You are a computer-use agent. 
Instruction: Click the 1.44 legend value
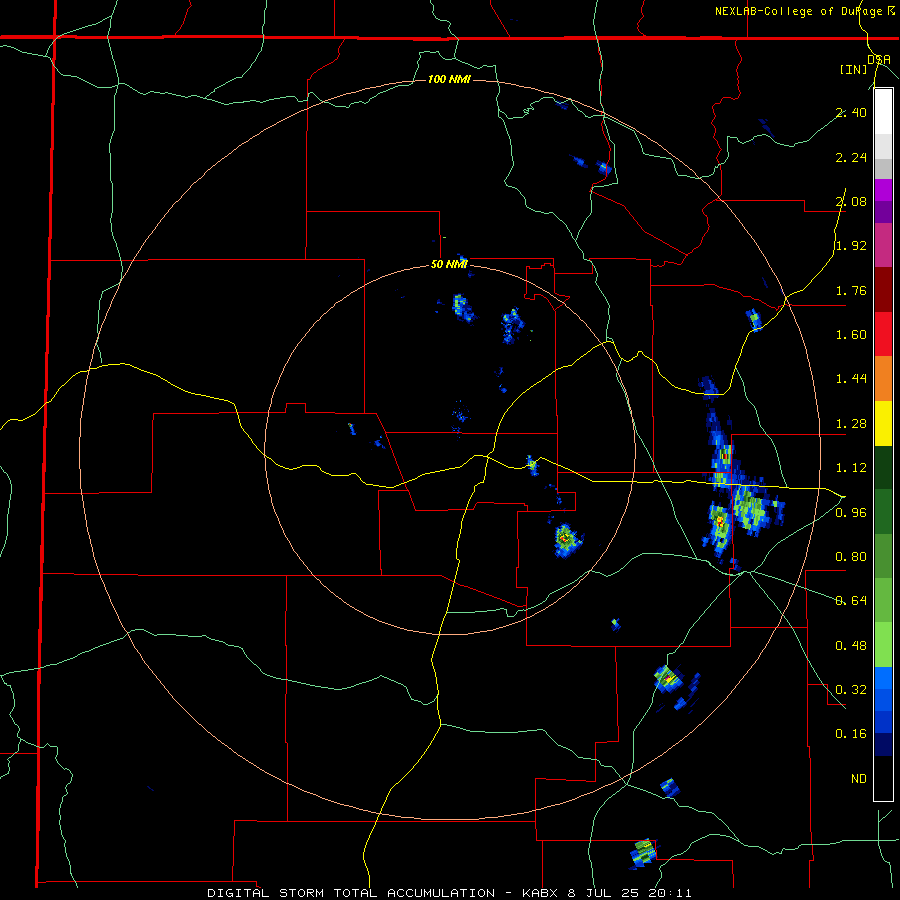tap(851, 379)
